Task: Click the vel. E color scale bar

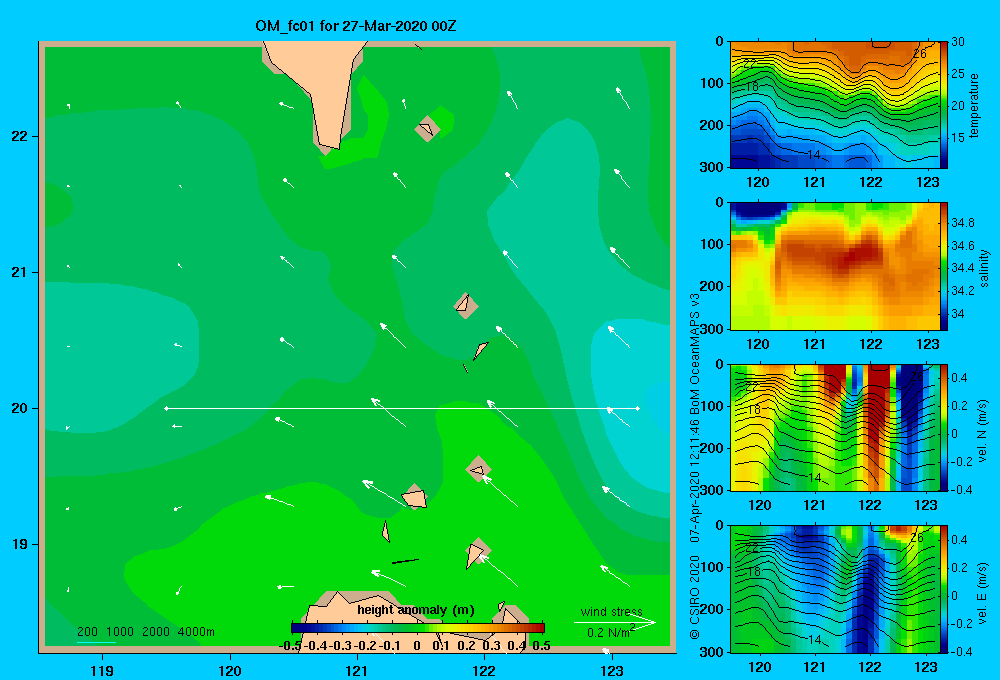Action: tap(944, 589)
